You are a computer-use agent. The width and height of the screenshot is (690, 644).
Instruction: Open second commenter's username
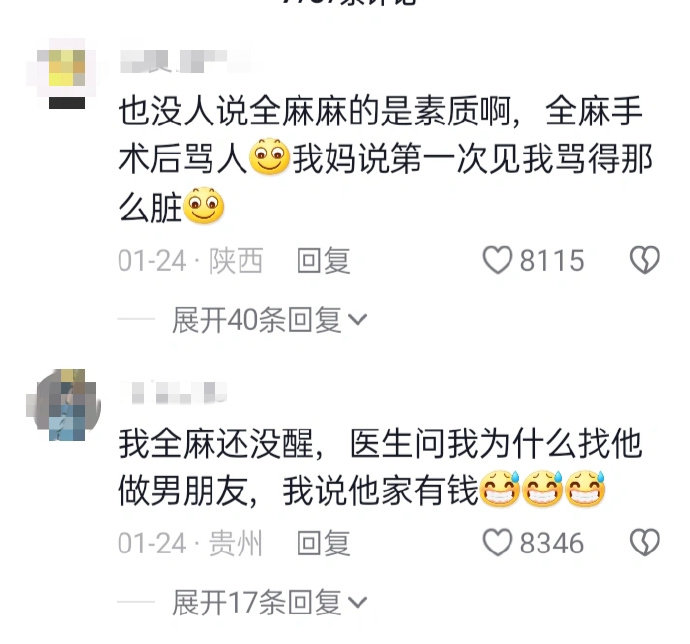tap(178, 393)
